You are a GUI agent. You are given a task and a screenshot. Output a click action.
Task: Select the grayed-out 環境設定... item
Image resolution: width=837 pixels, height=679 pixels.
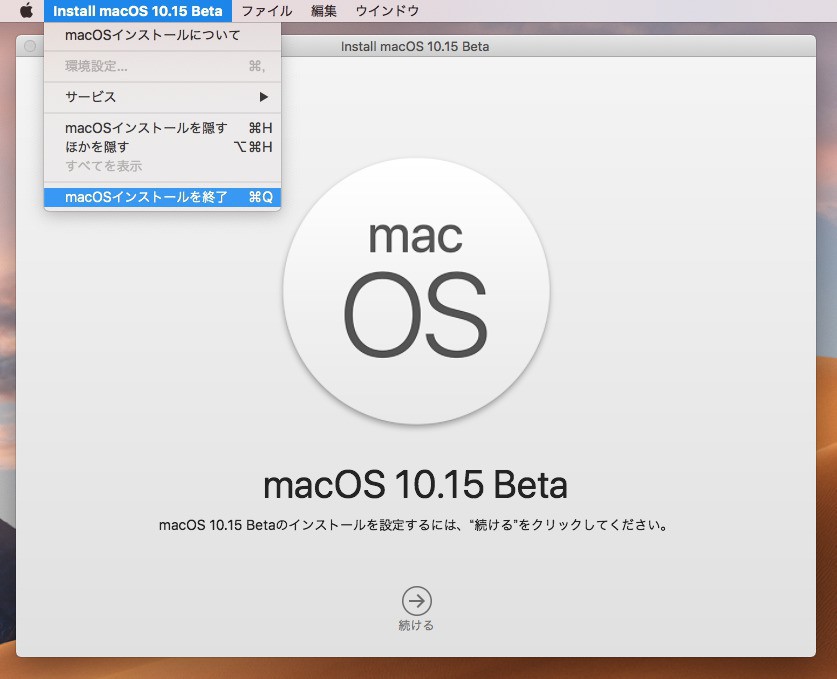96,66
